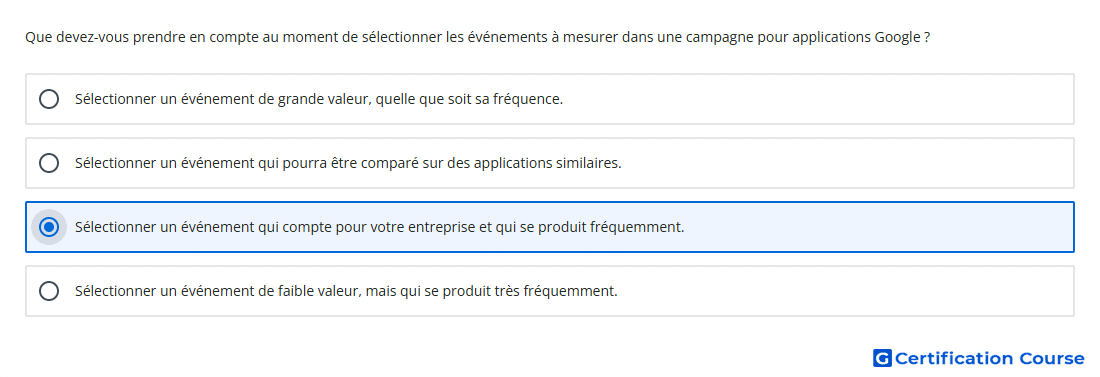The image size is (1100, 377).
Task: Pick the radio button for 'faible valeur' option
Action: point(49,291)
